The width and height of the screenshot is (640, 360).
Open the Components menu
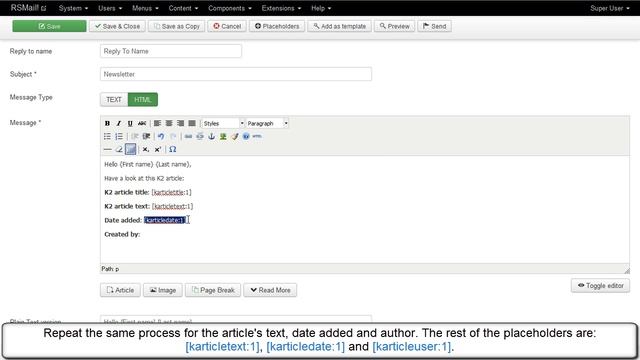[x=230, y=8]
